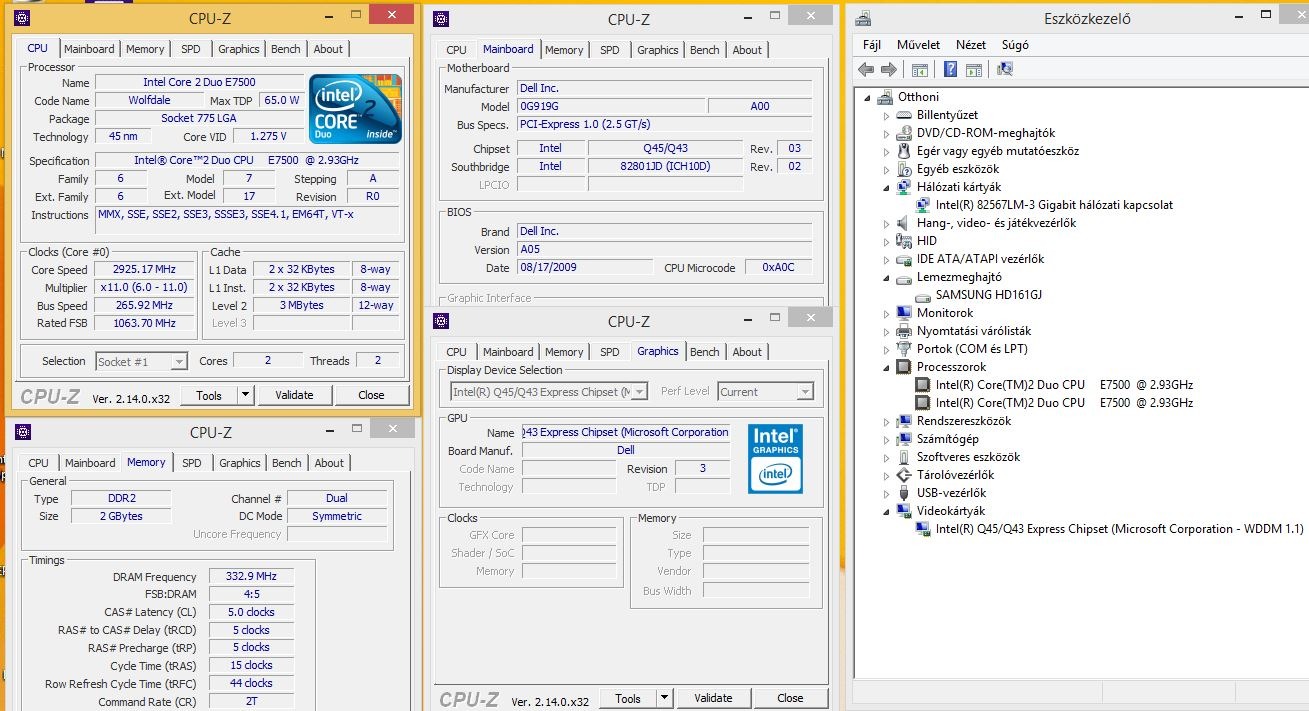This screenshot has height=711, width=1309.
Task: Expand the IDE ATA/ATAPI vezérlők node
Action: coord(886,259)
